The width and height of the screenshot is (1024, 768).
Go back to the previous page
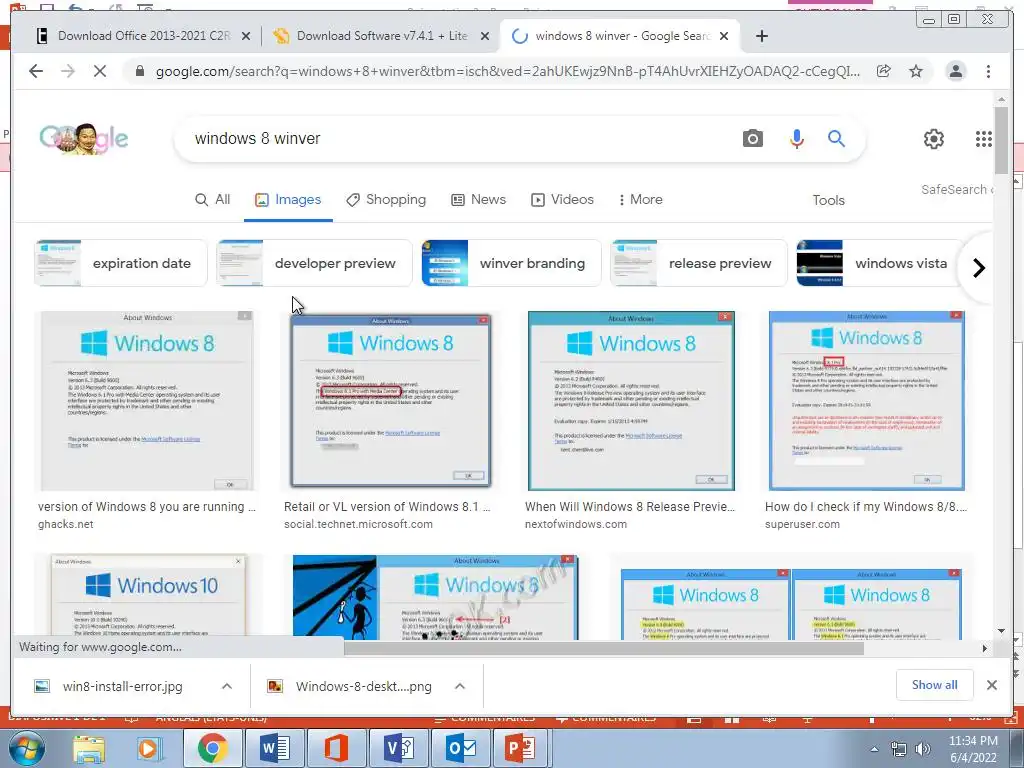[x=36, y=71]
